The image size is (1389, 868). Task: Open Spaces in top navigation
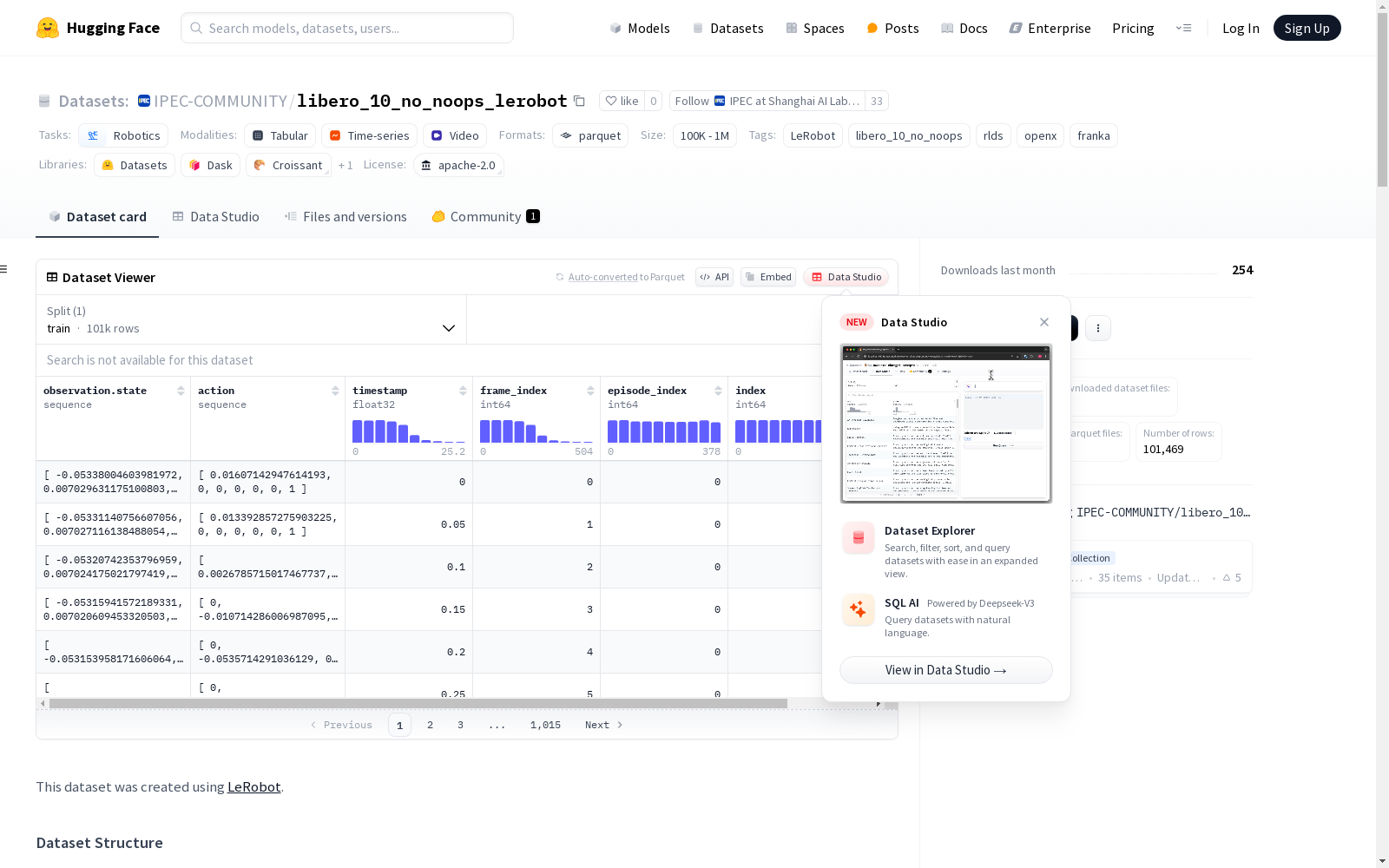(x=814, y=28)
